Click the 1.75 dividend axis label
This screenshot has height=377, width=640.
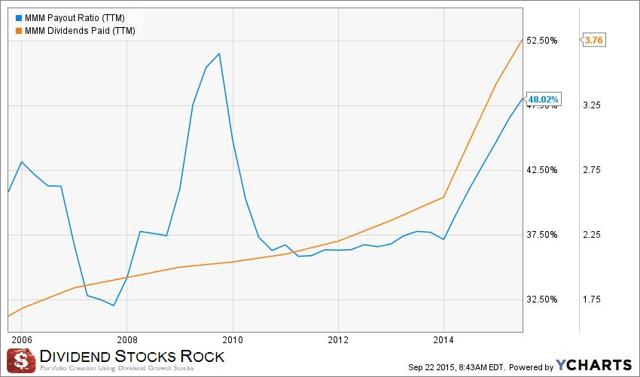pos(592,300)
